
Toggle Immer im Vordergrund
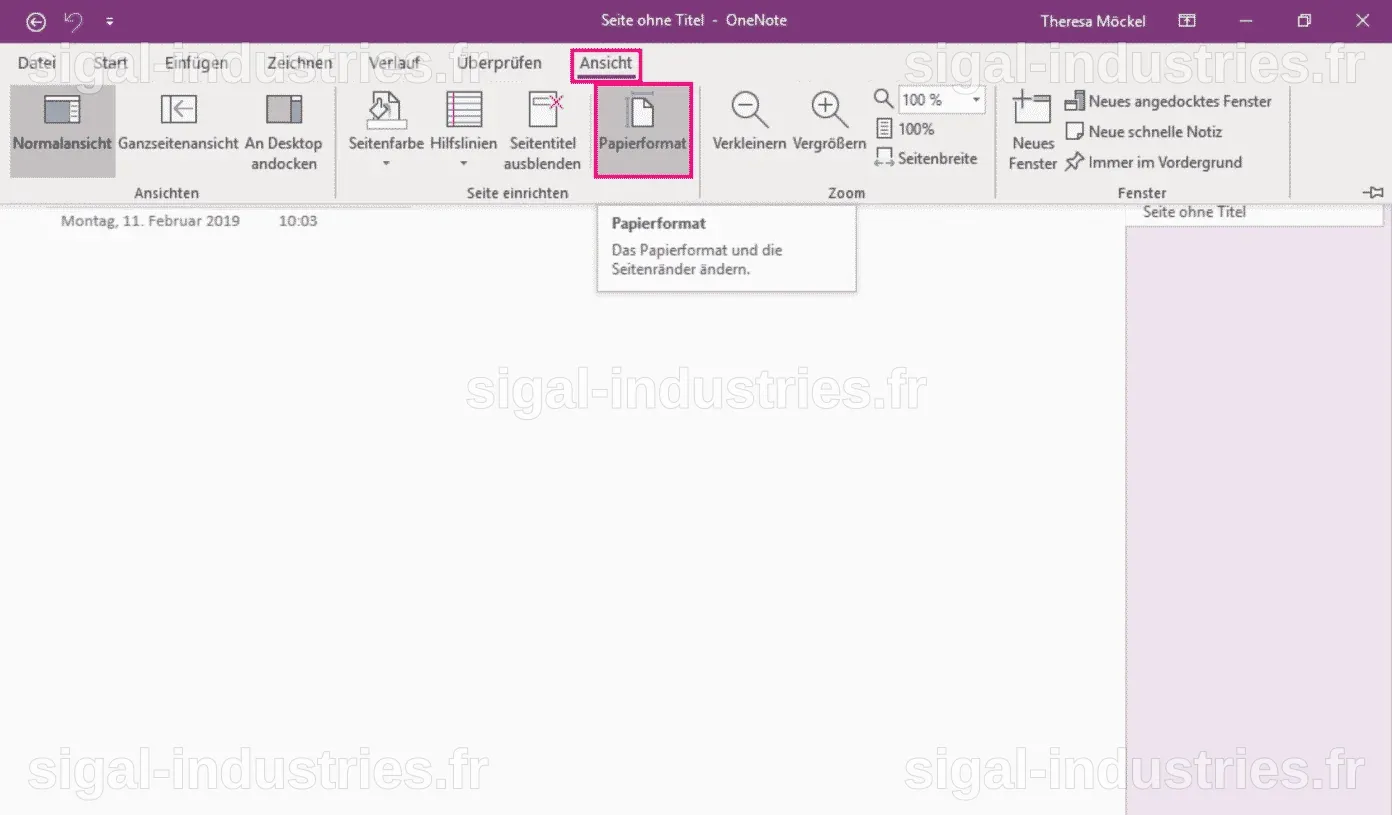point(1153,162)
